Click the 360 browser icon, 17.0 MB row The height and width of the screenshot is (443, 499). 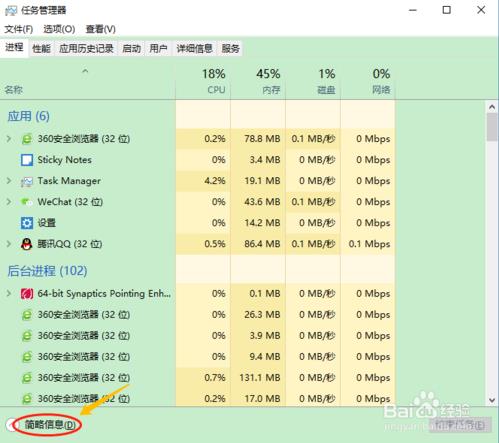(27, 399)
